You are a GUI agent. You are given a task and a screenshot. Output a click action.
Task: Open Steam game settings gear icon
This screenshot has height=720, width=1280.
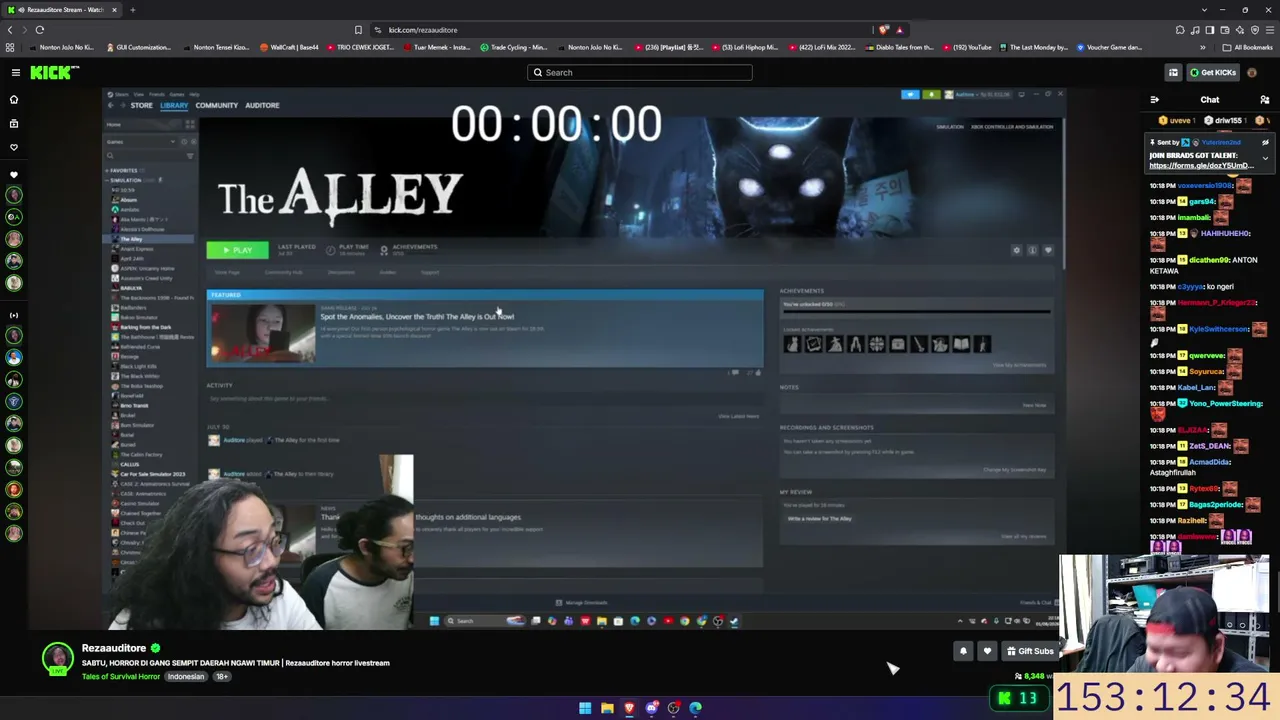(1017, 250)
